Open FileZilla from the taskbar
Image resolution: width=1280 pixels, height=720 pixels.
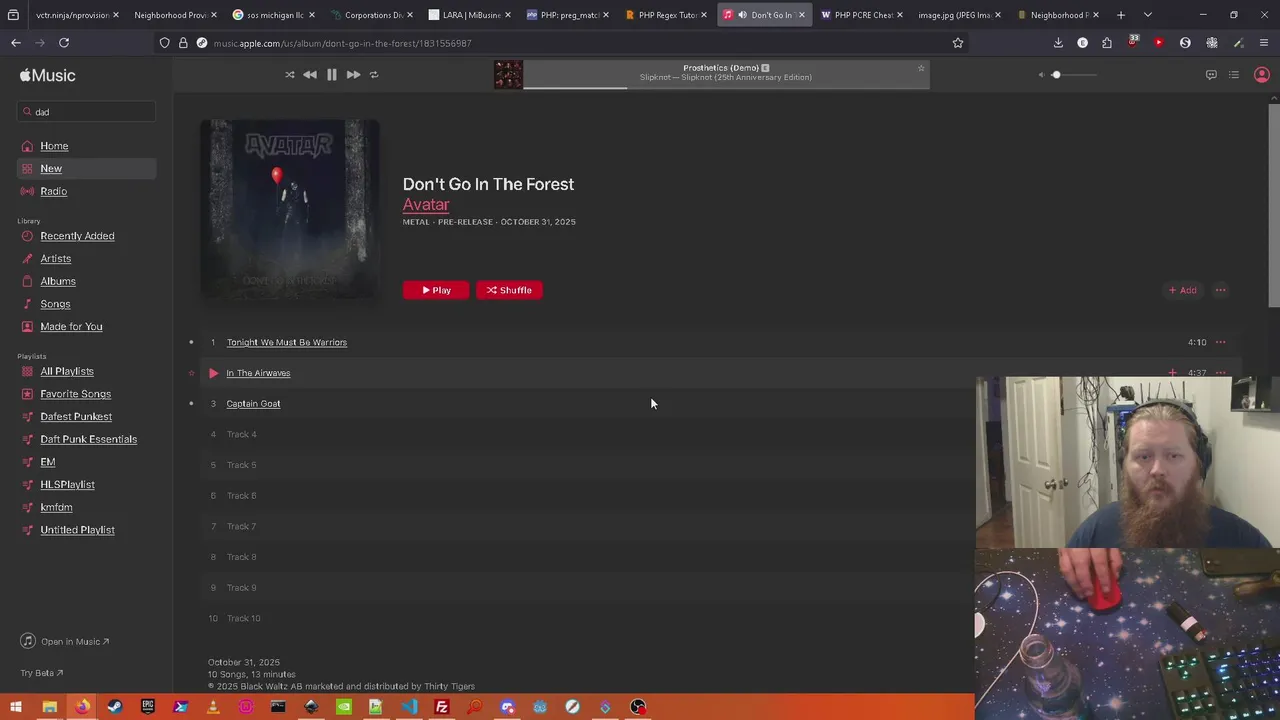(441, 707)
